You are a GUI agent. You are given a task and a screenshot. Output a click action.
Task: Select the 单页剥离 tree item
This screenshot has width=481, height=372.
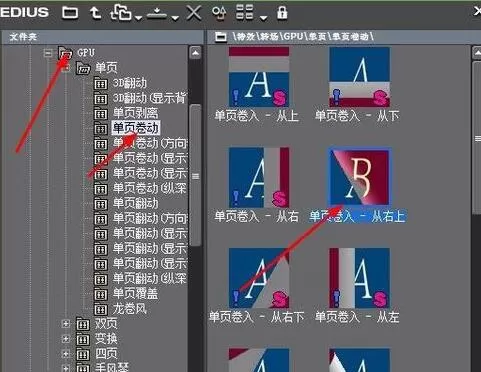coord(135,113)
